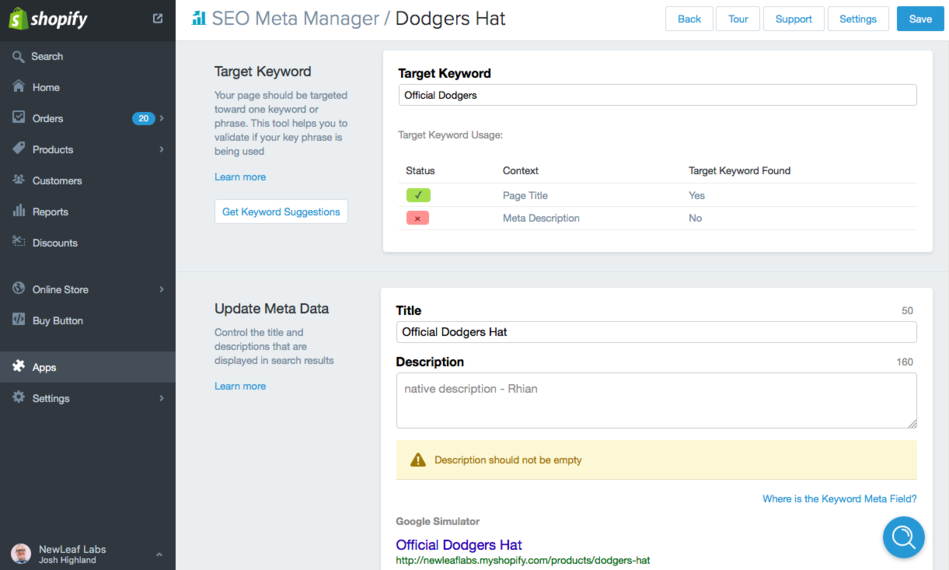The height and width of the screenshot is (570, 949).
Task: Open the NewLeaf Labs account menu
Action: tap(87, 554)
